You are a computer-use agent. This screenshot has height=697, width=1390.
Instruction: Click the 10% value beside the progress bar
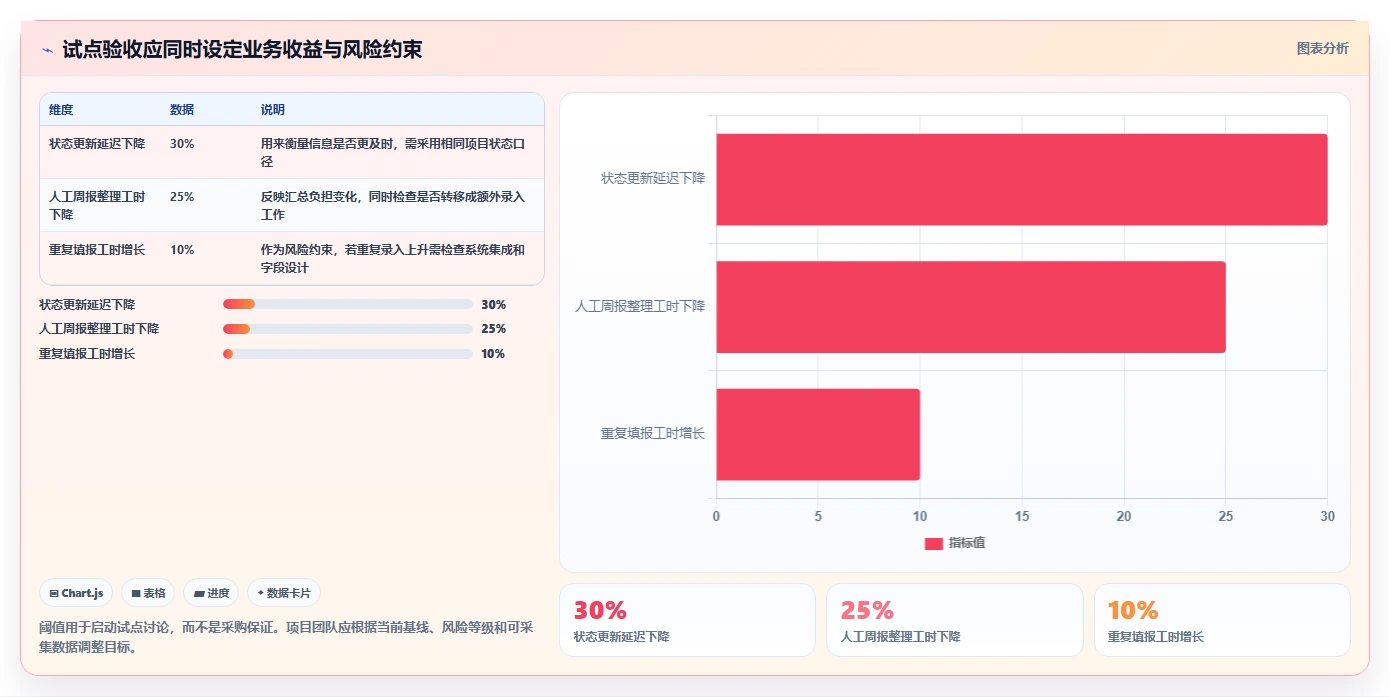coord(493,354)
